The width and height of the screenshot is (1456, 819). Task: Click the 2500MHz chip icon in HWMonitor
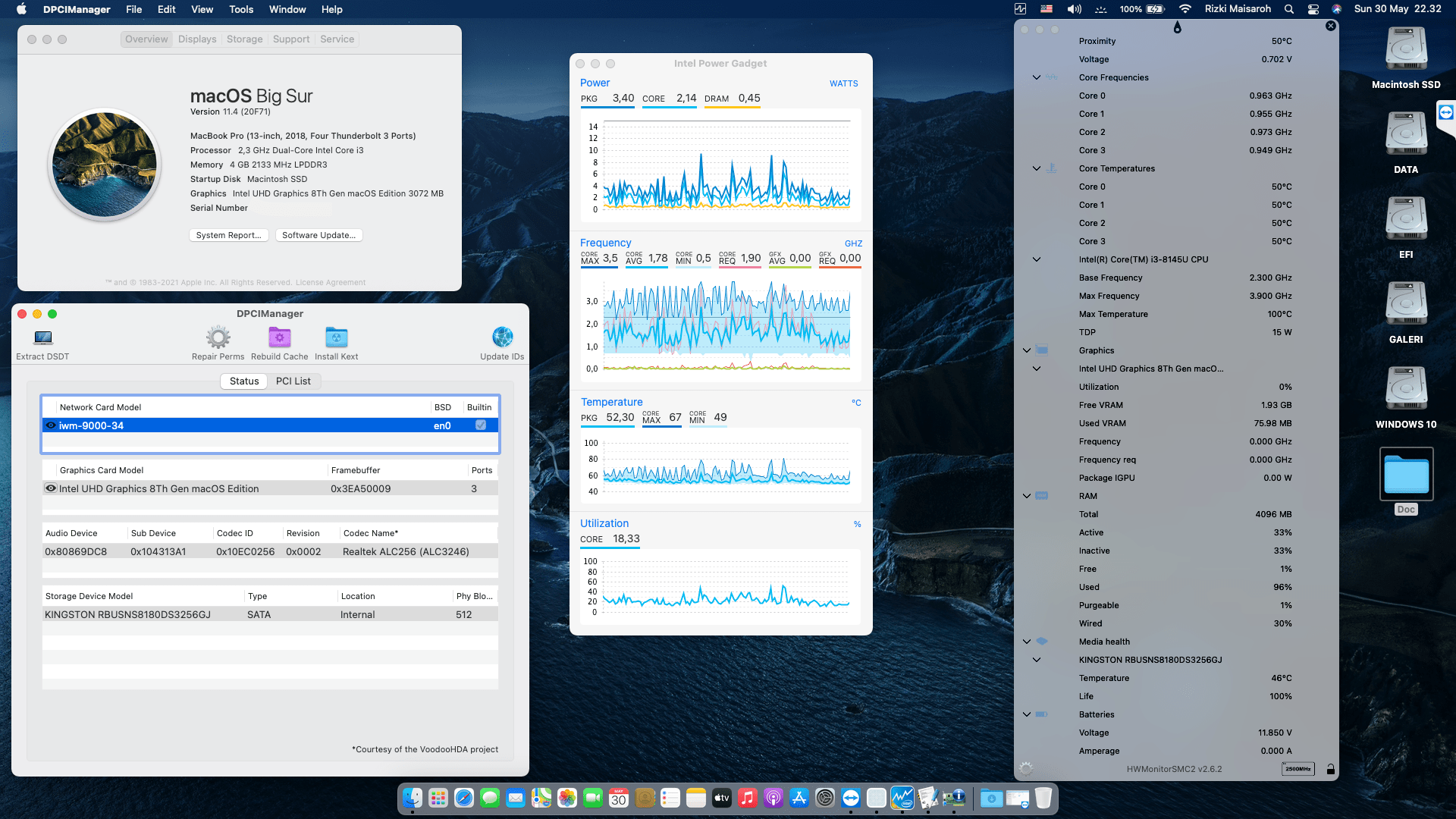point(1298,769)
